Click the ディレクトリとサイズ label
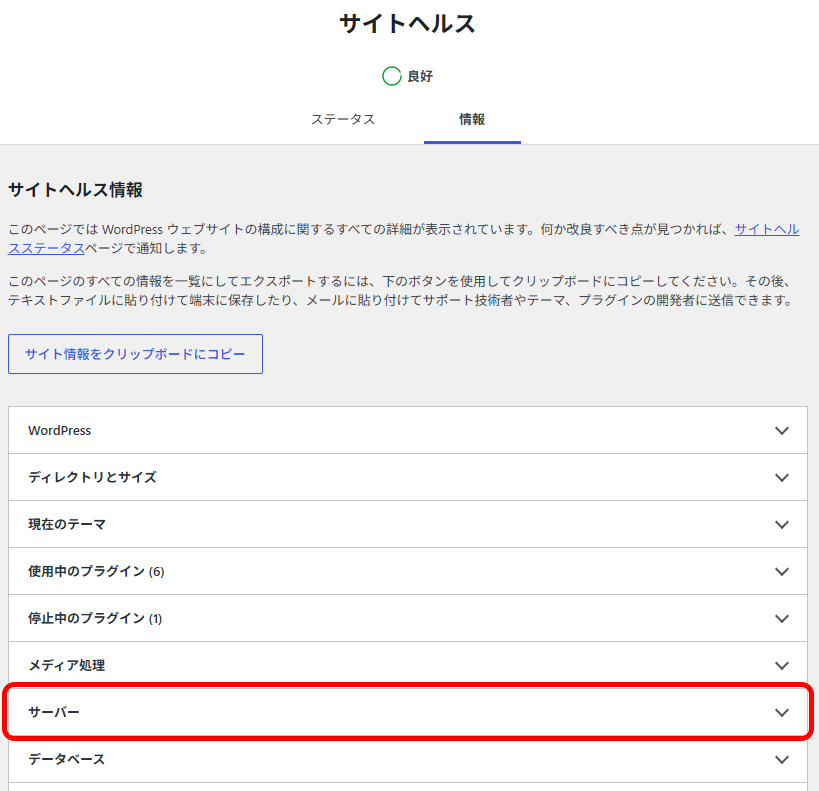 92,478
